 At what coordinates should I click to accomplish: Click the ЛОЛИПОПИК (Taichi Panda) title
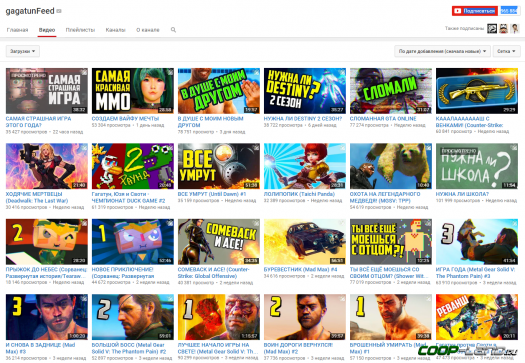tap(299, 194)
